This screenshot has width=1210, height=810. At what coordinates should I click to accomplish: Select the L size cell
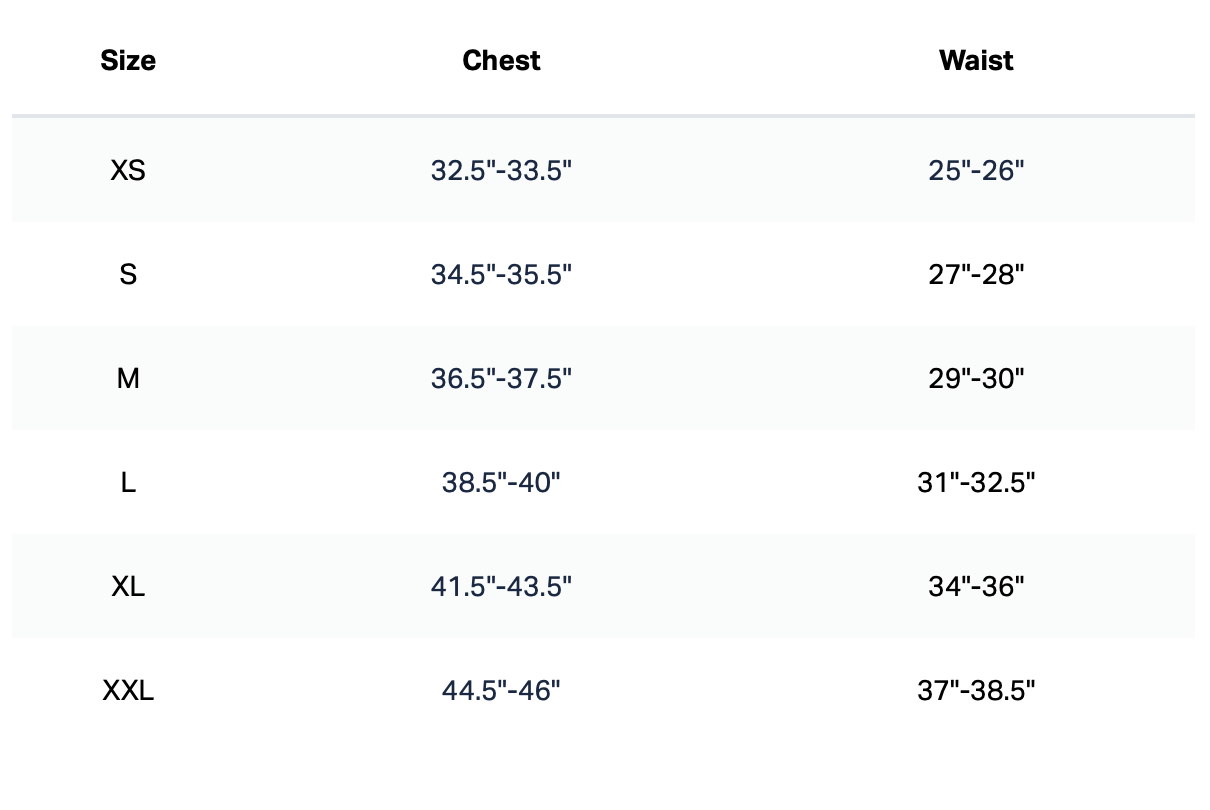coord(128,483)
